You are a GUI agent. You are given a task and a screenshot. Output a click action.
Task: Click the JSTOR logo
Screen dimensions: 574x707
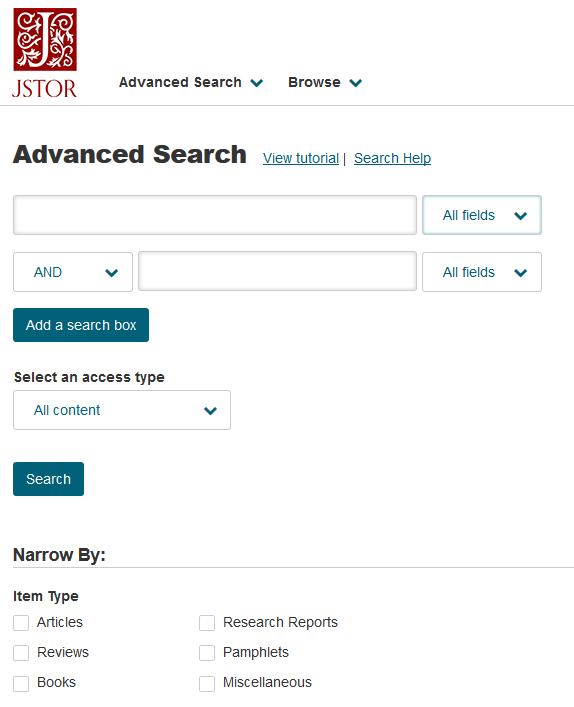[x=45, y=53]
